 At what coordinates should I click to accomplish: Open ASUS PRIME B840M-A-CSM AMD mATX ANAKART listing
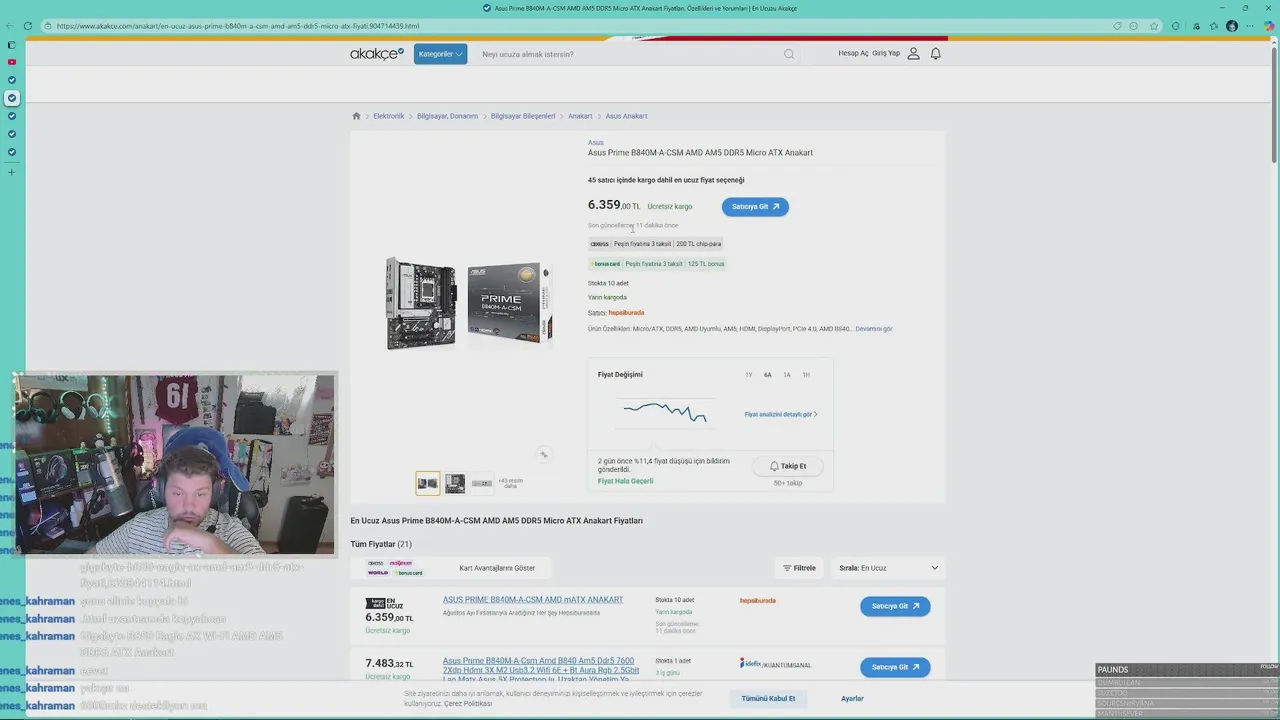[x=533, y=600]
